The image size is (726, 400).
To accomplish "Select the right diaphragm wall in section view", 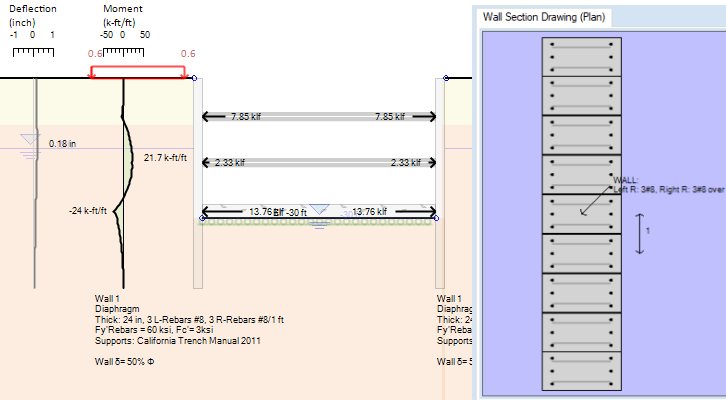I will pos(440,183).
